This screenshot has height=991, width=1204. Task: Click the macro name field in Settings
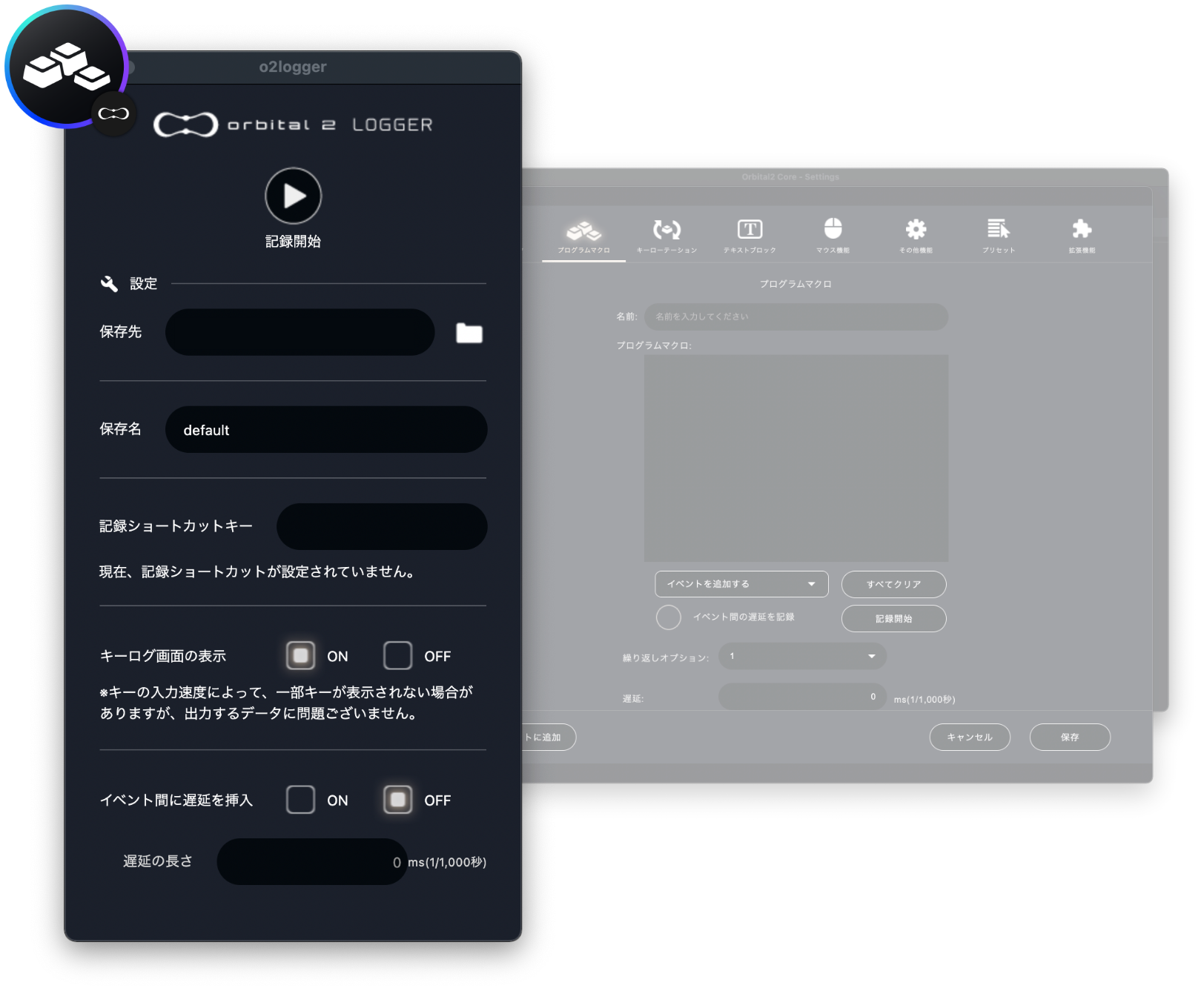click(x=796, y=316)
